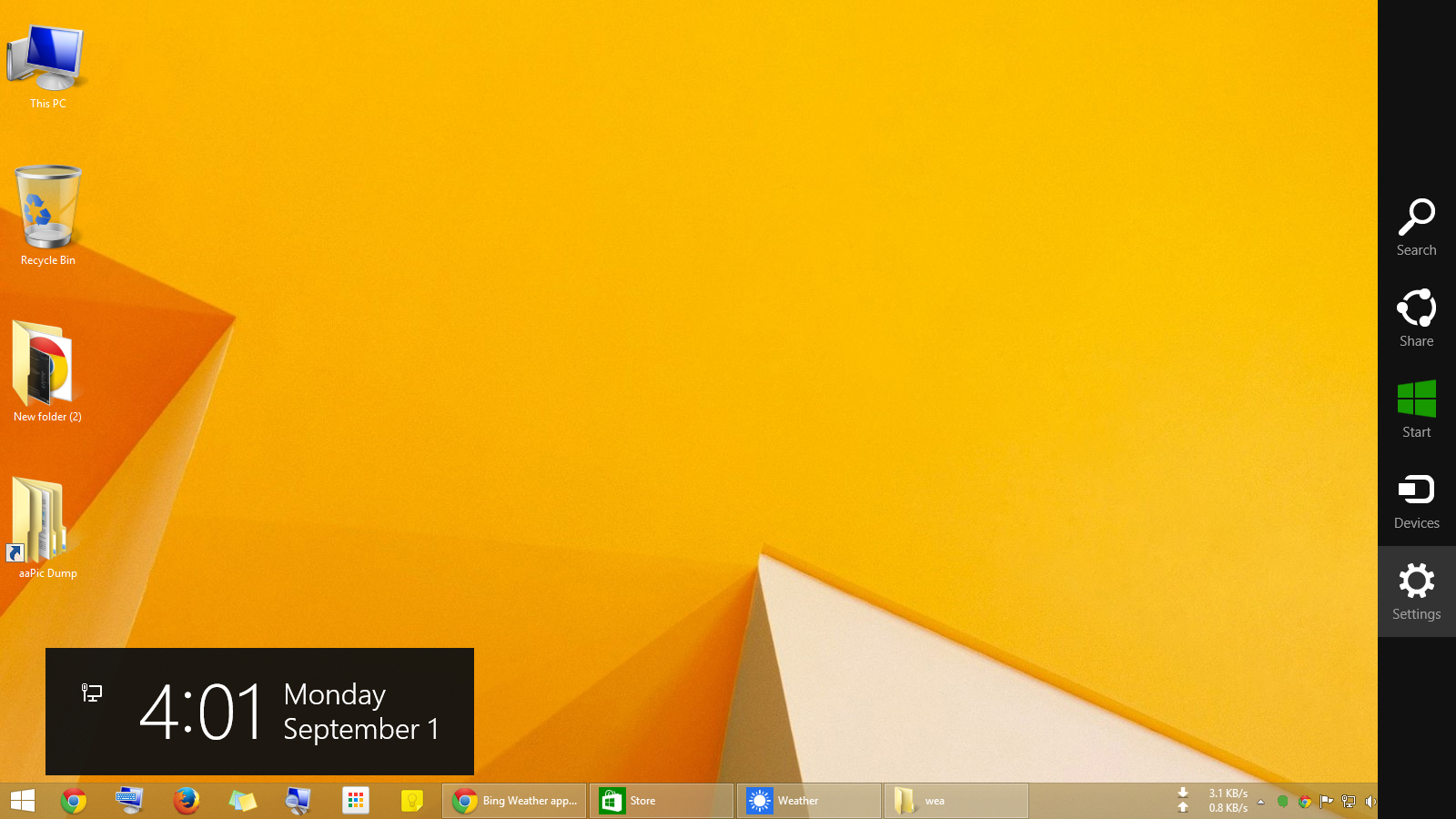Open the Share charm
Screen dimensions: 1456x819
tap(1416, 318)
